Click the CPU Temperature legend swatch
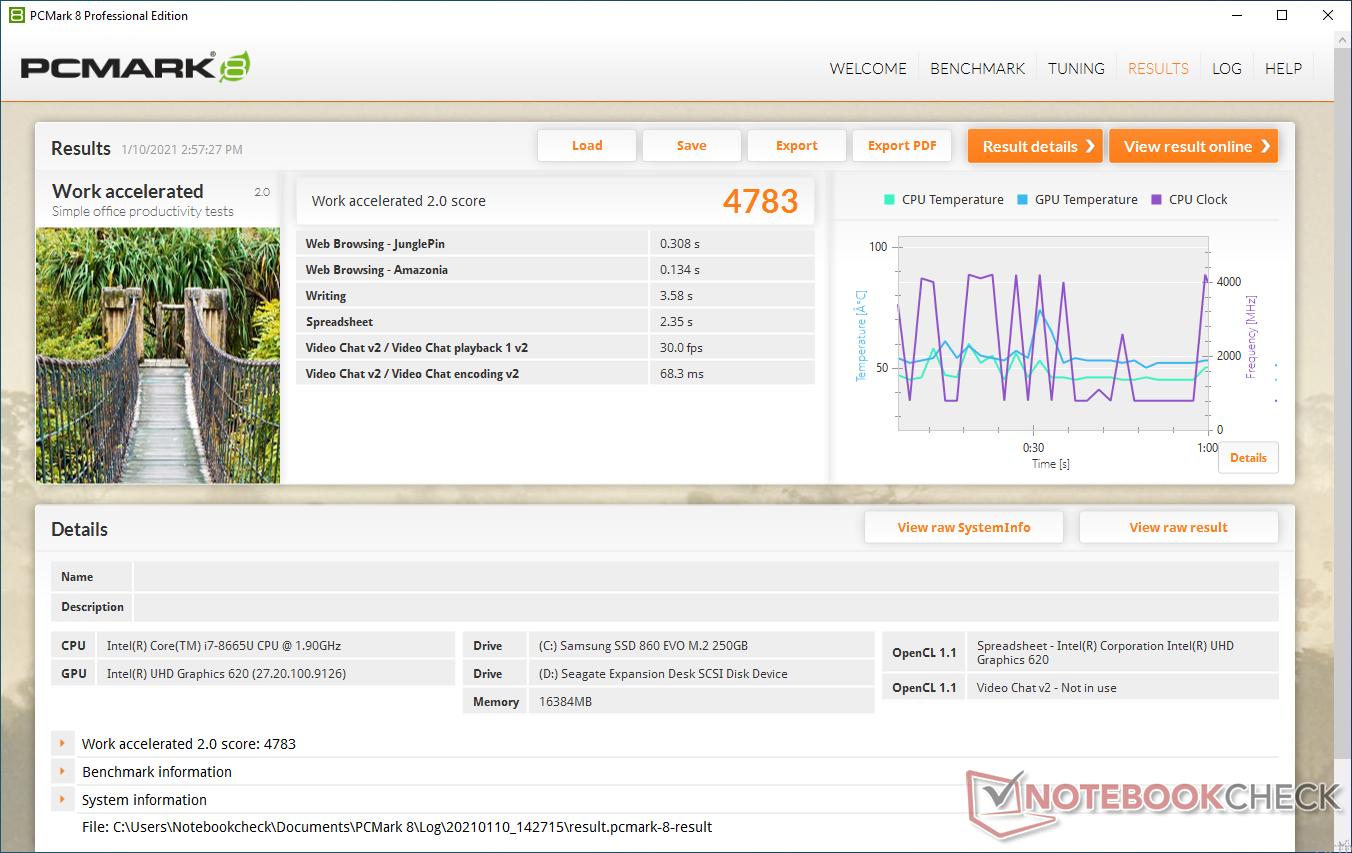This screenshot has height=853, width=1352. coord(889,200)
